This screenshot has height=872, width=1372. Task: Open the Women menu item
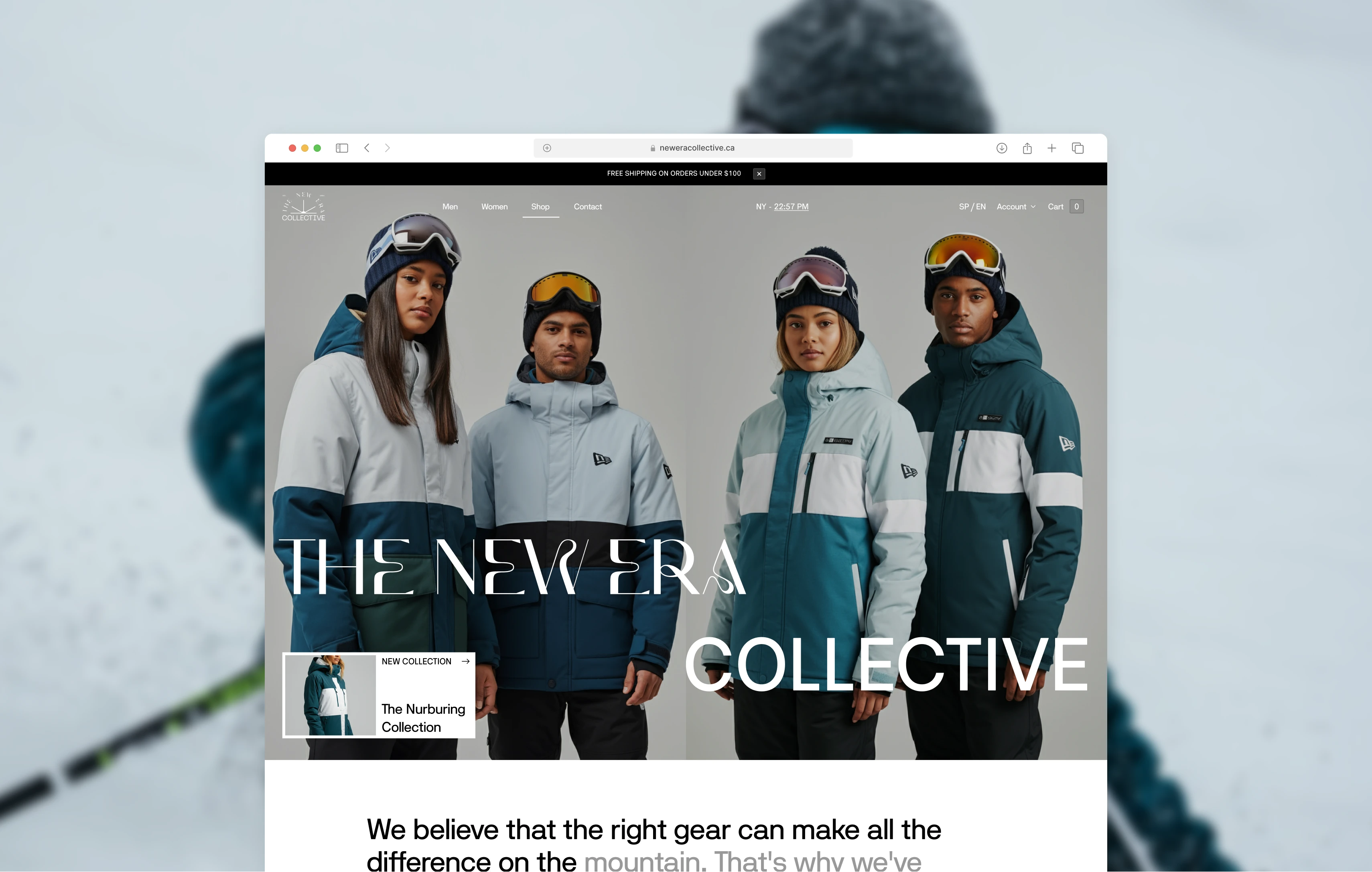pos(495,207)
